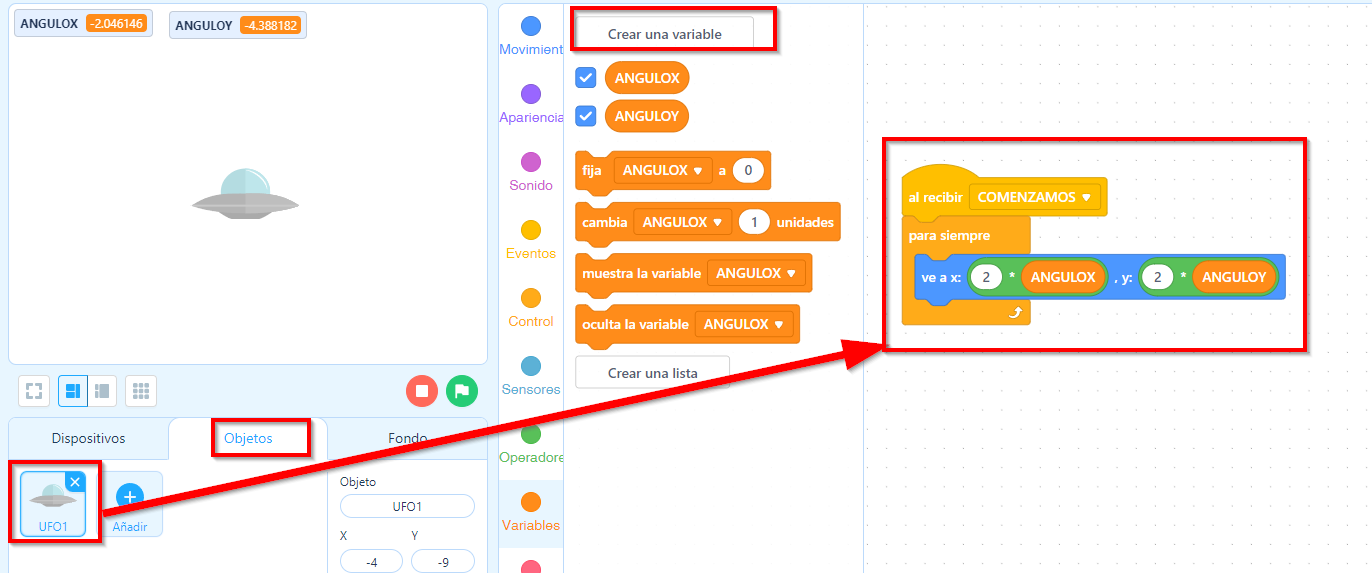The height and width of the screenshot is (573, 1372).
Task: Open dropdown in muestra la variable block
Action: pos(756,273)
